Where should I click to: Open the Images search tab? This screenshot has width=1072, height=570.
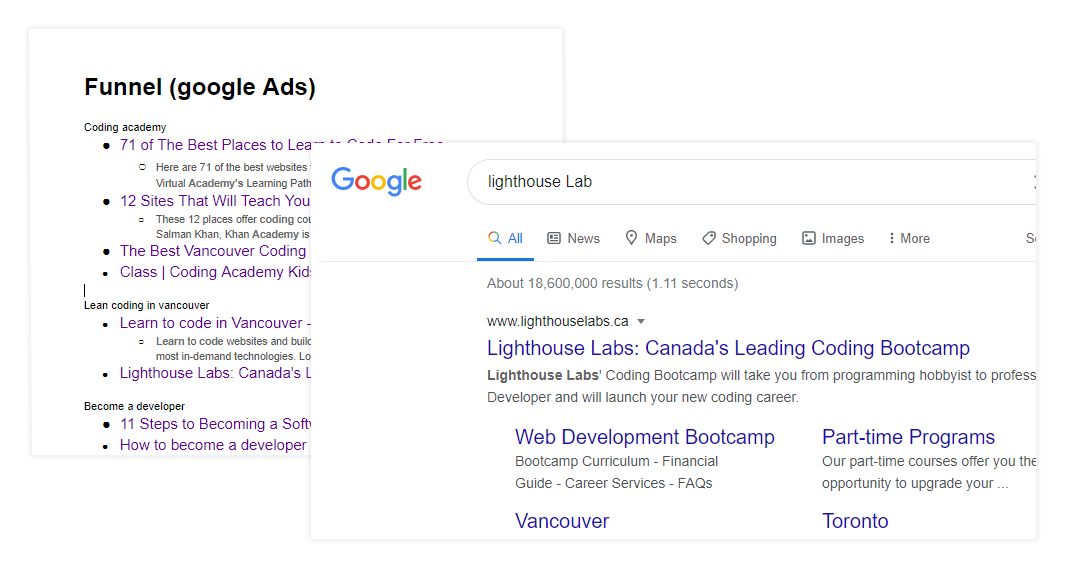[842, 238]
